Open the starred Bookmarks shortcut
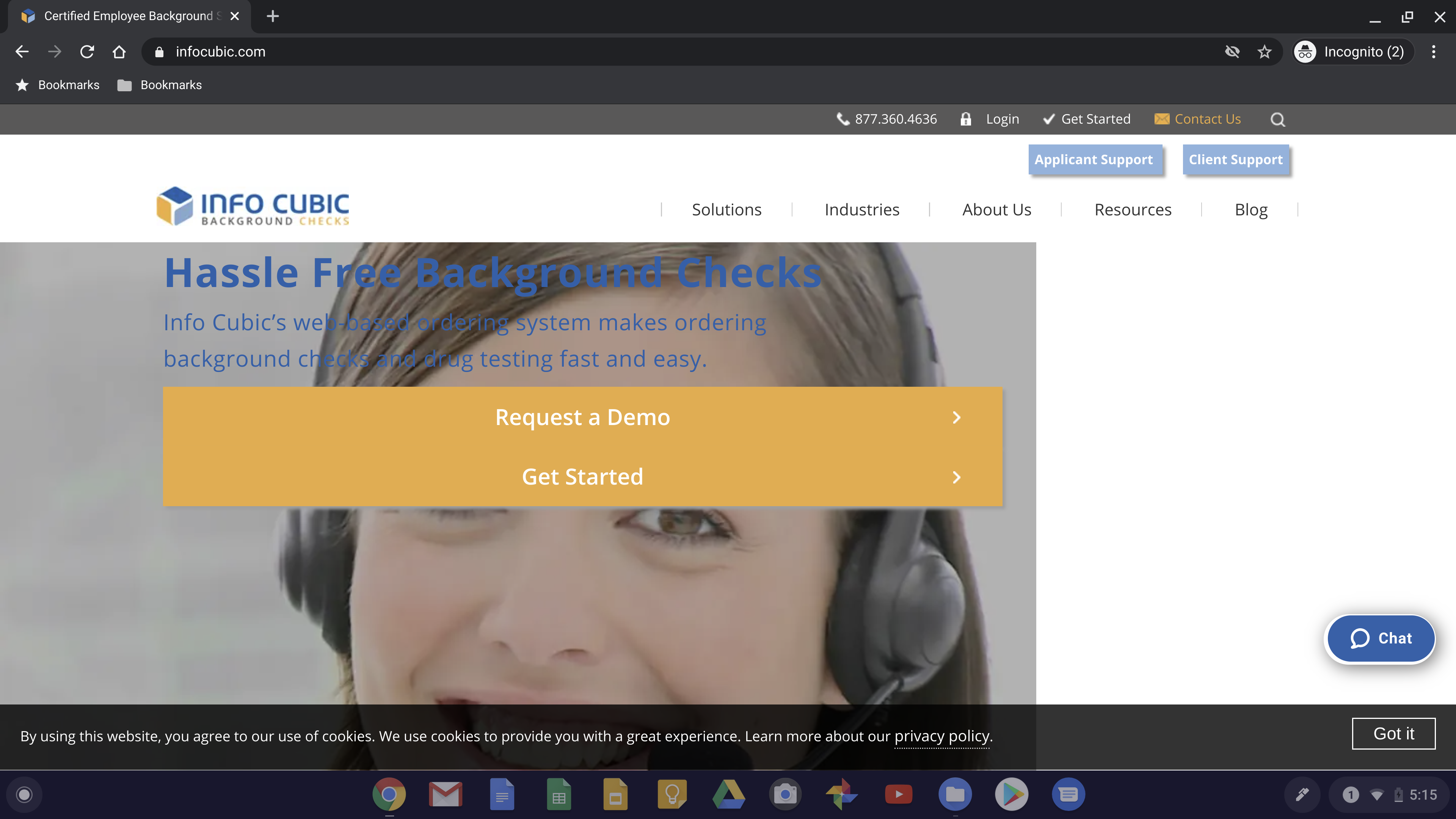Viewport: 1456px width, 819px height. pyautogui.click(x=58, y=85)
